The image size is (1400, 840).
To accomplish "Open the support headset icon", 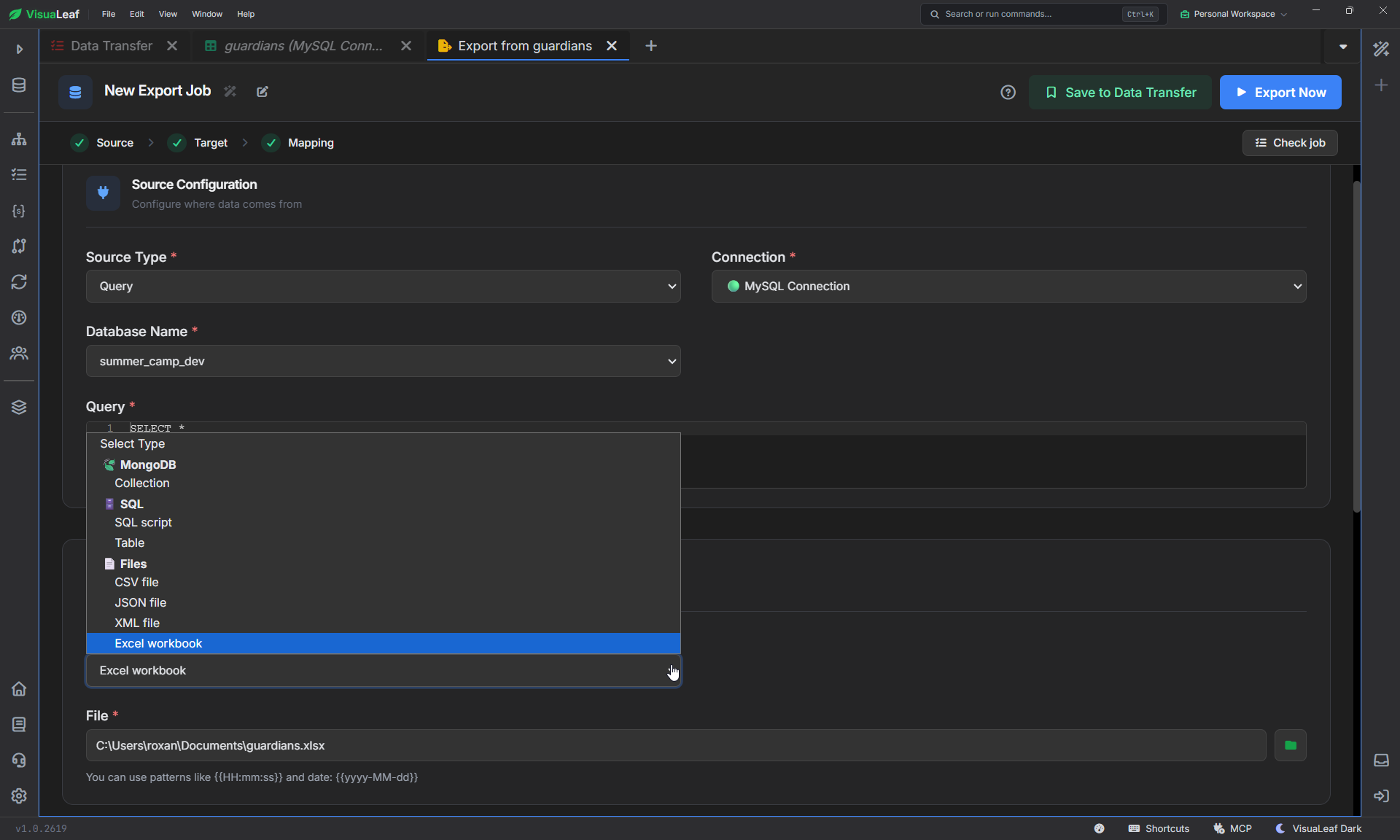I will point(19,761).
